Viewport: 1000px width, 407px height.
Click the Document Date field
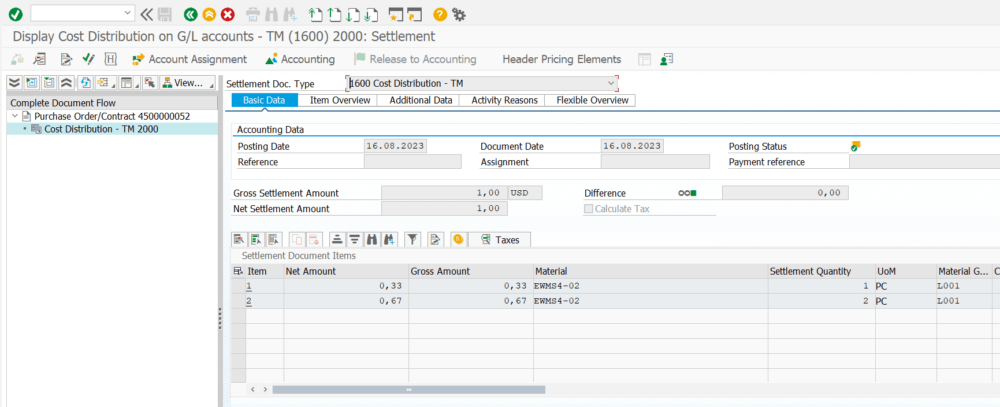pyautogui.click(x=632, y=146)
